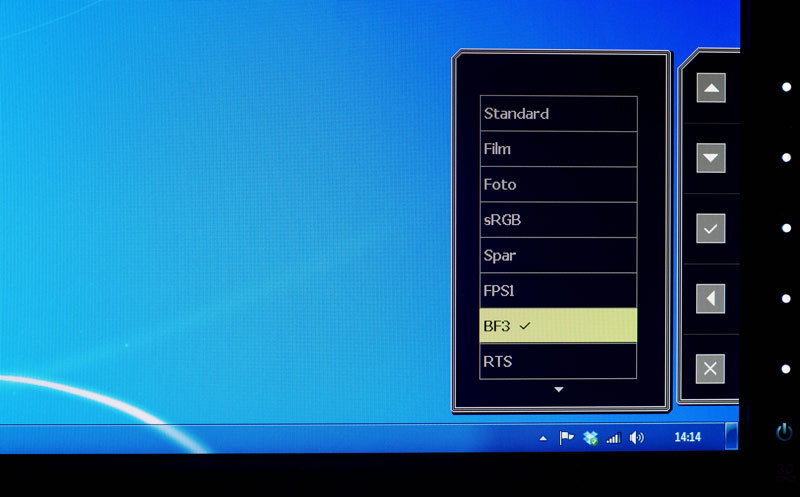Select the Standard picture mode
Screen dimensions: 800x497
click(x=558, y=113)
